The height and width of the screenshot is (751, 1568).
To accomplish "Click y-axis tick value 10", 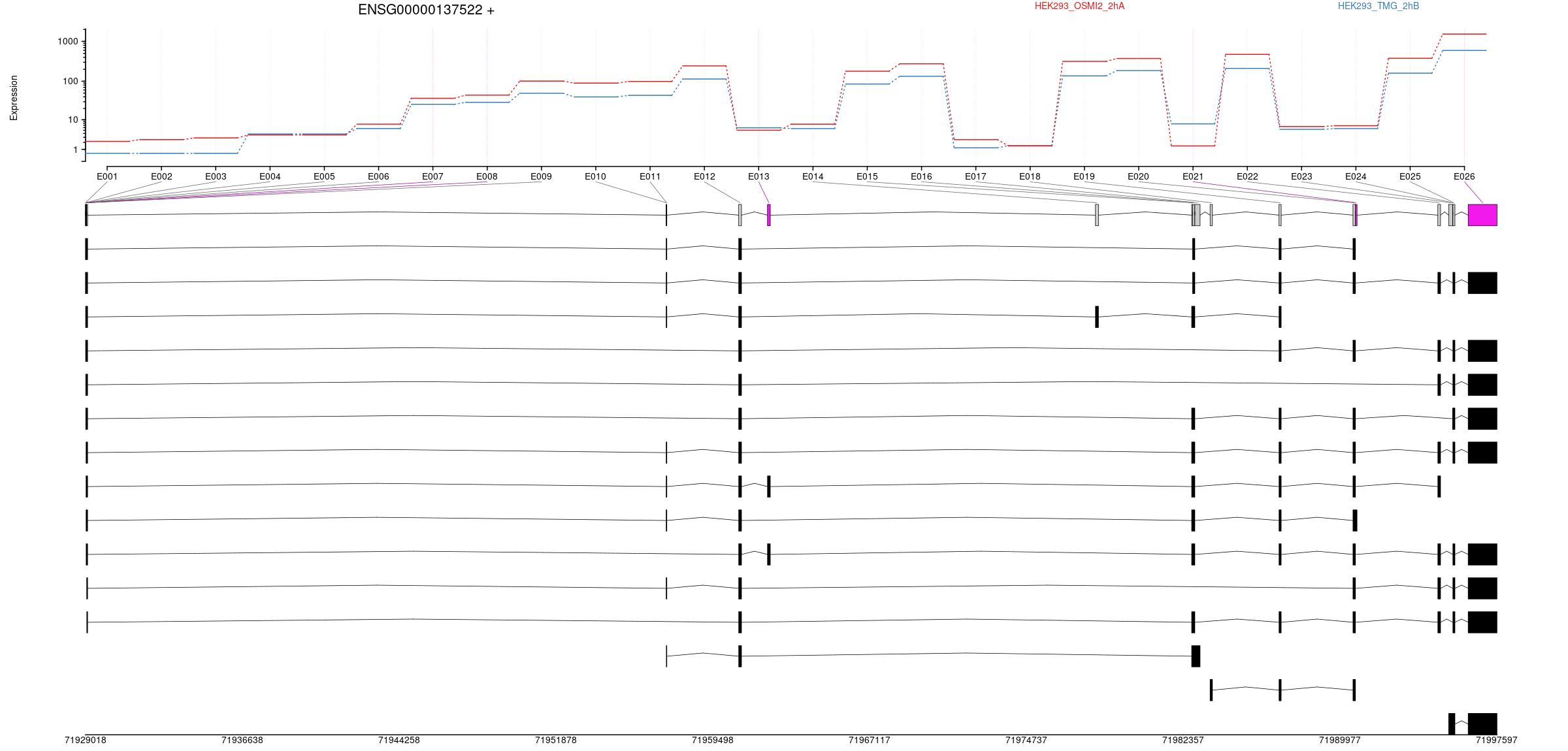I will [x=73, y=120].
